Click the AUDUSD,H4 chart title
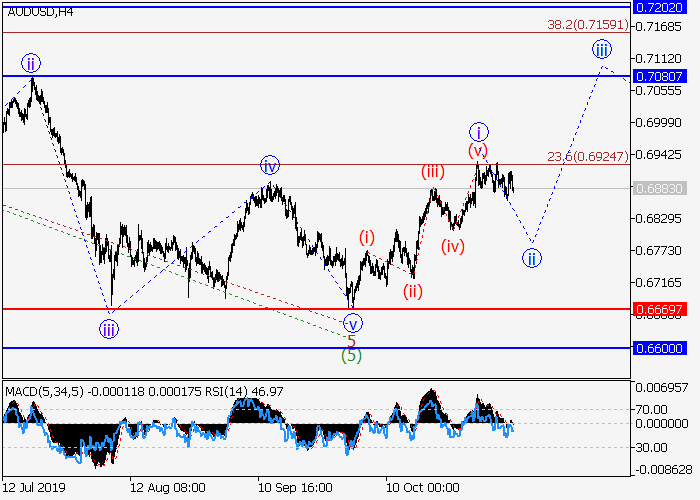This screenshot has height=500, width=700. pyautogui.click(x=38, y=12)
